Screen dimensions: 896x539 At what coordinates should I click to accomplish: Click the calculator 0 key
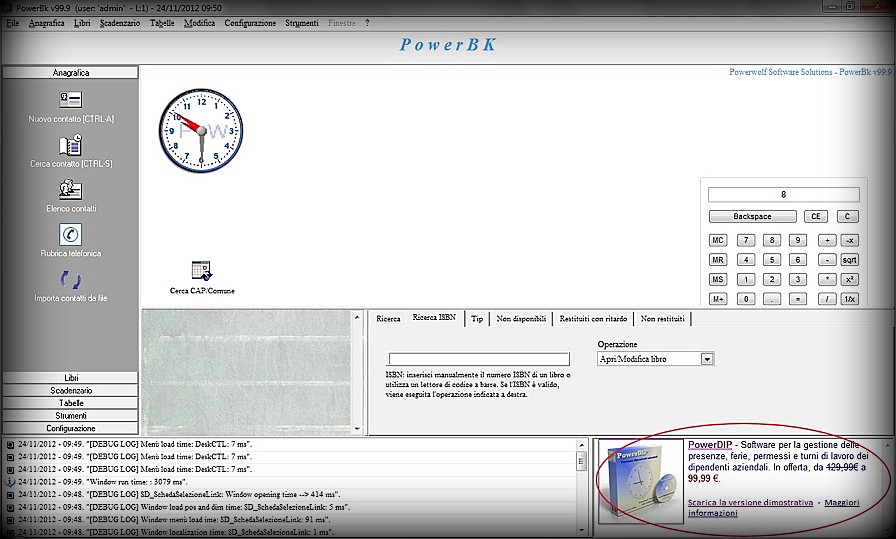pyautogui.click(x=746, y=299)
